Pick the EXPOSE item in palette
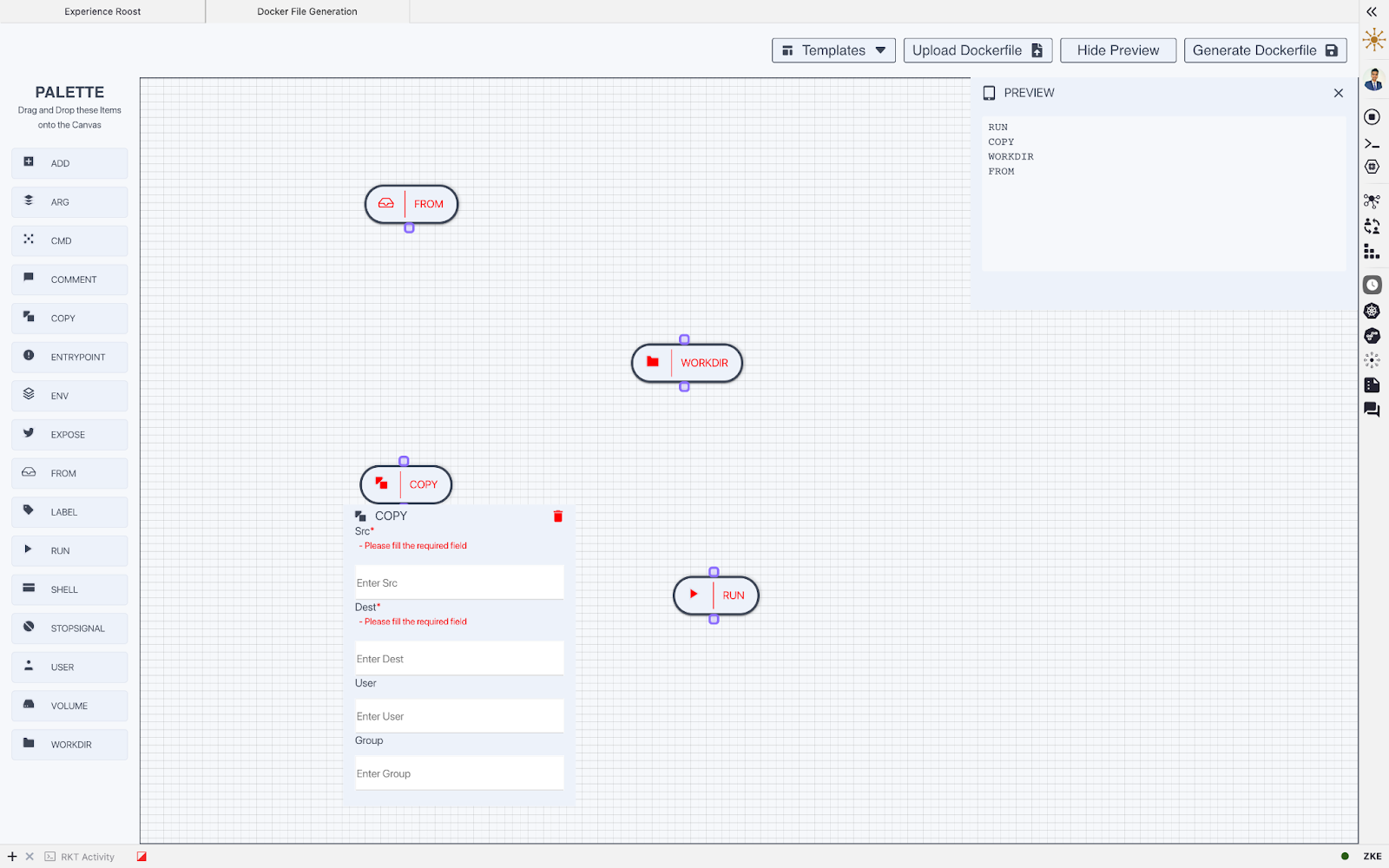The image size is (1389, 868). click(x=69, y=435)
